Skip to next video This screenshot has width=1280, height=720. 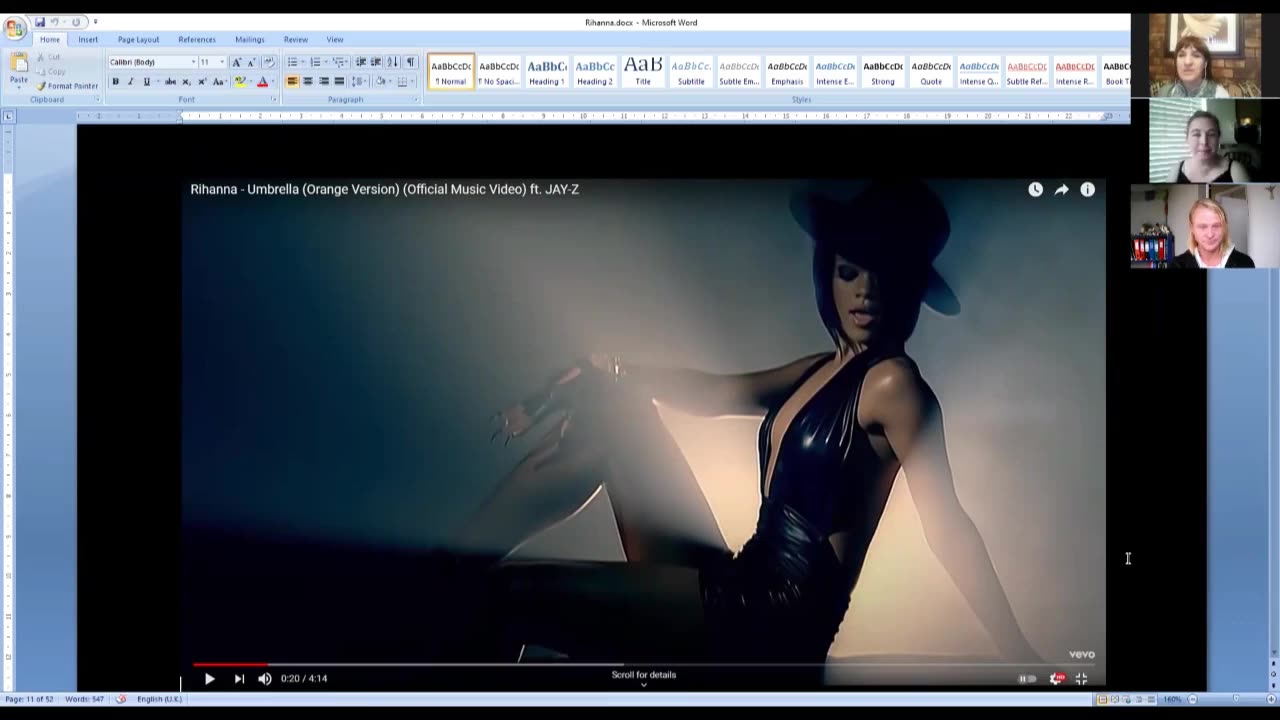239,678
